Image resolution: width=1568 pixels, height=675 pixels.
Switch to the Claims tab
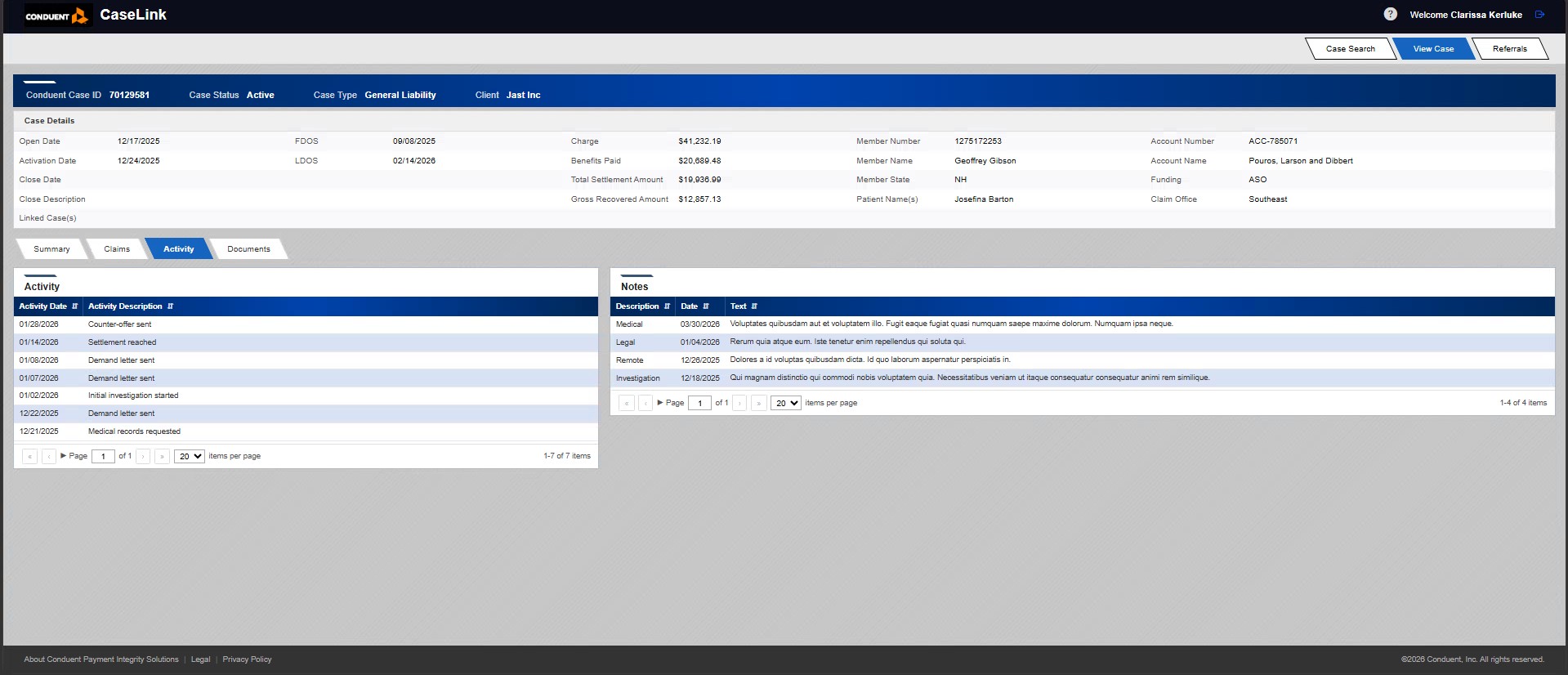[x=117, y=249]
